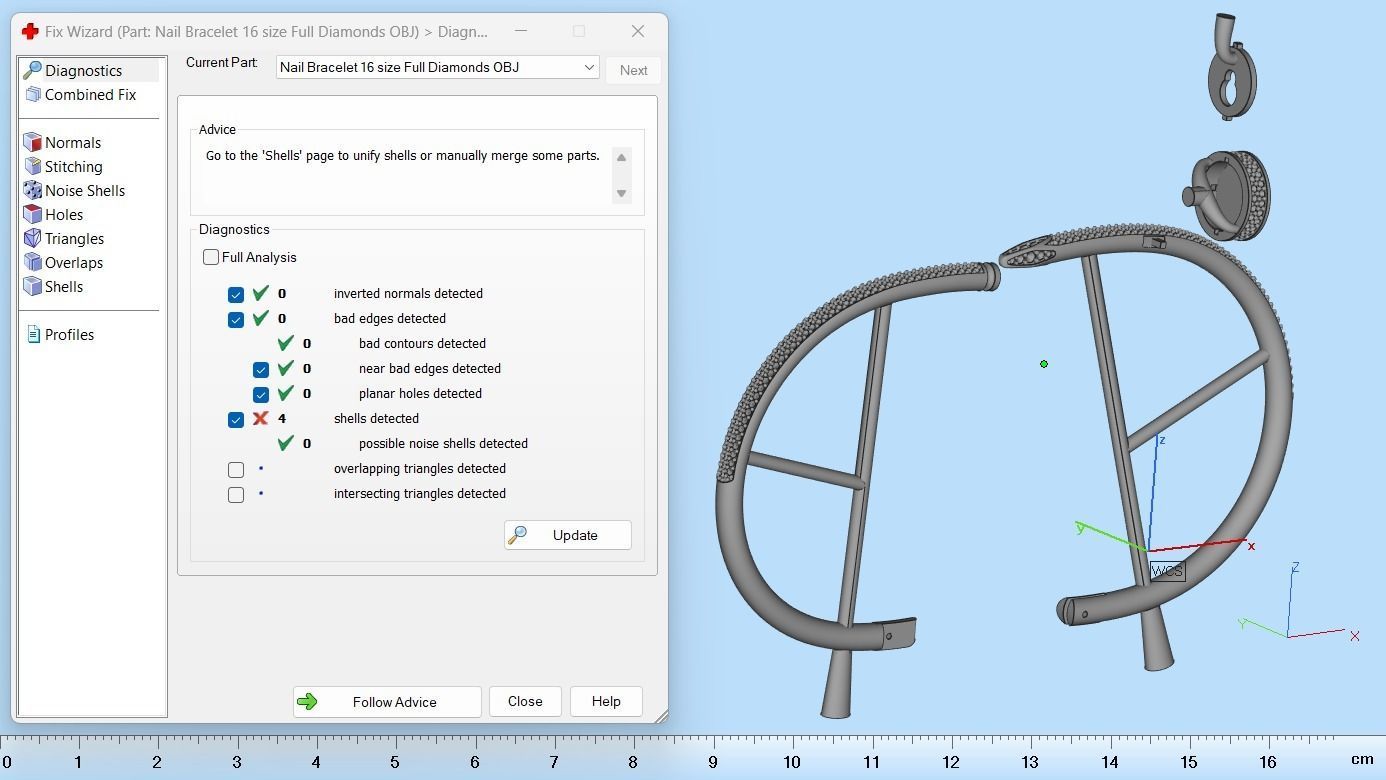Click the WCS label in the viewport
The width and height of the screenshot is (1386, 780).
1167,571
